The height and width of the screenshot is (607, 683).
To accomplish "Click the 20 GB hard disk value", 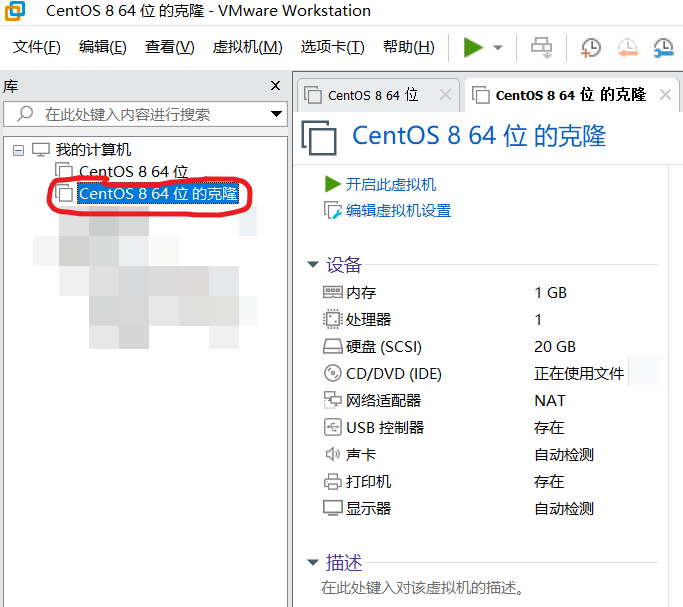I will pos(555,347).
